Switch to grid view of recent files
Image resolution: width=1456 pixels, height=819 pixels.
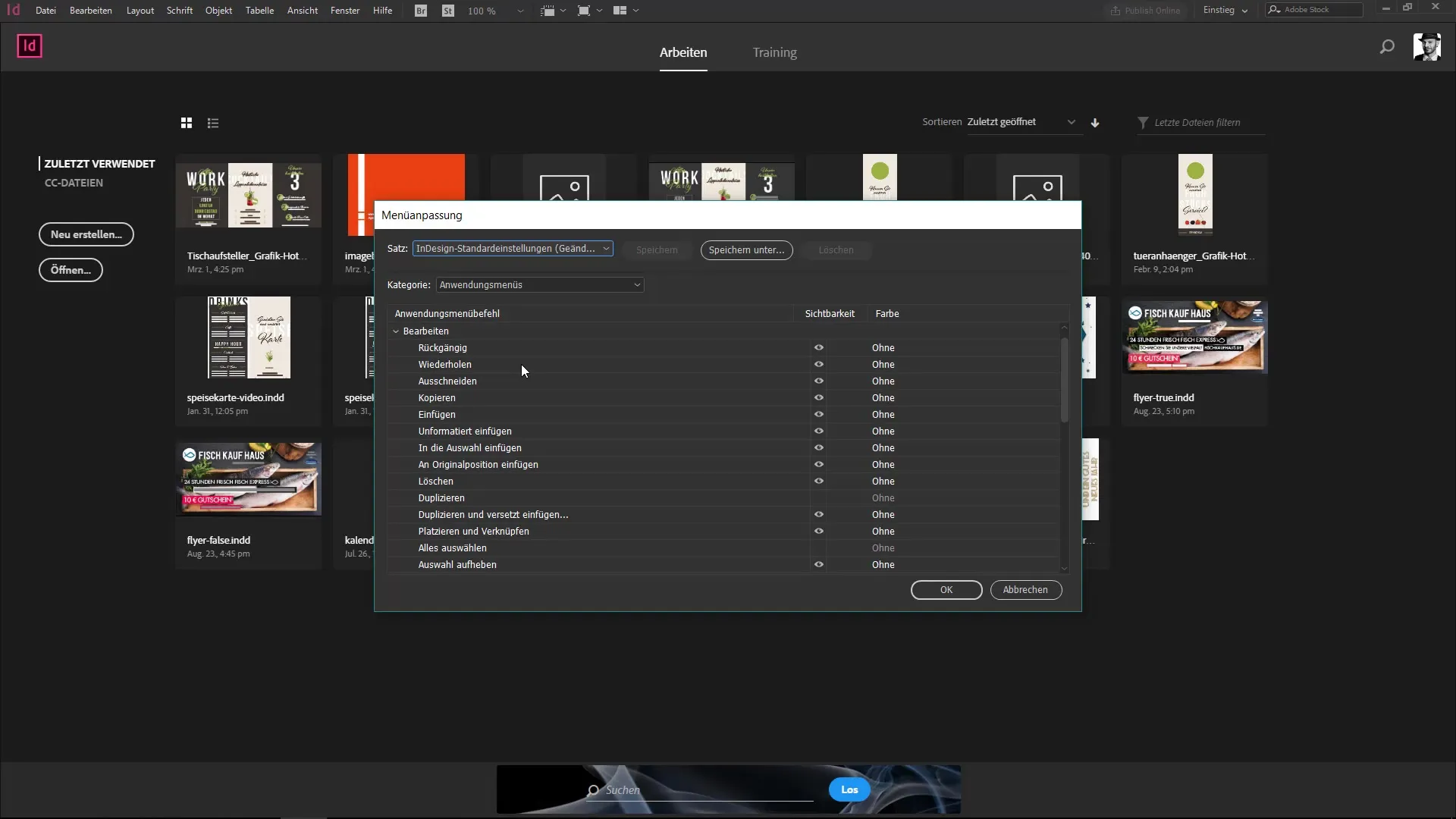[187, 123]
